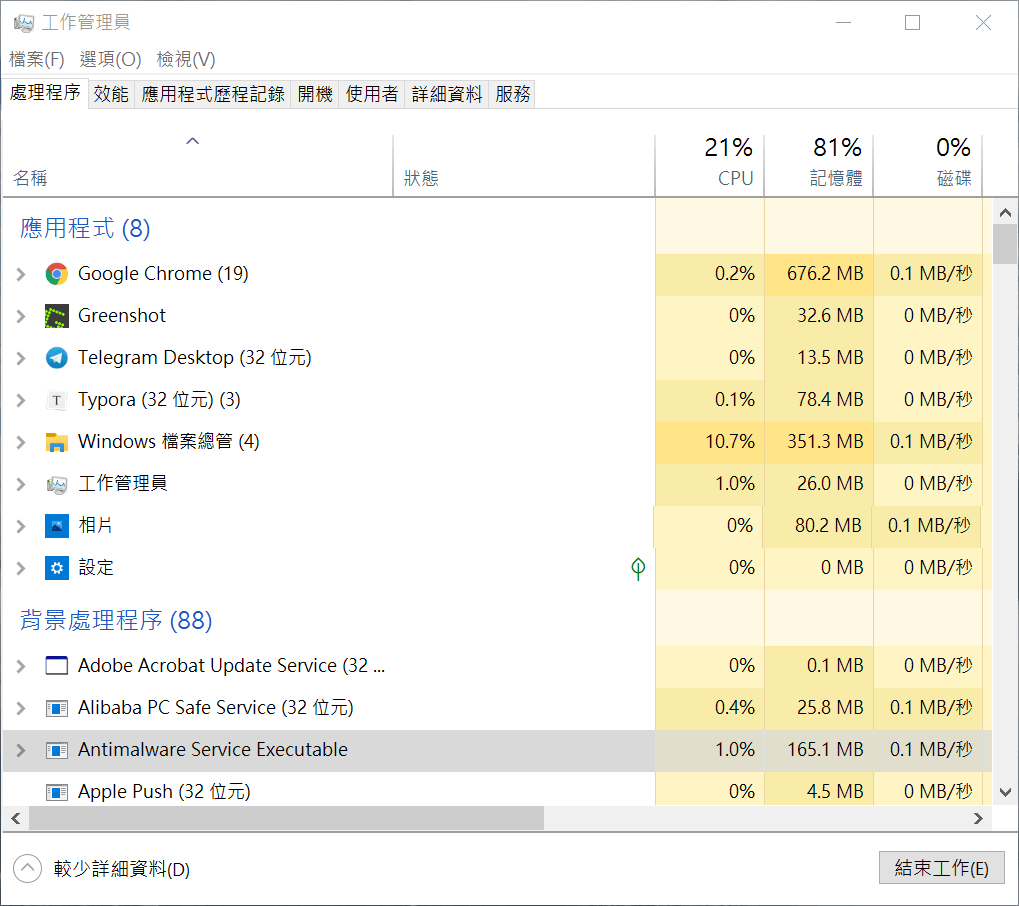Click the vertical scrollbar down arrow

coord(1005,792)
